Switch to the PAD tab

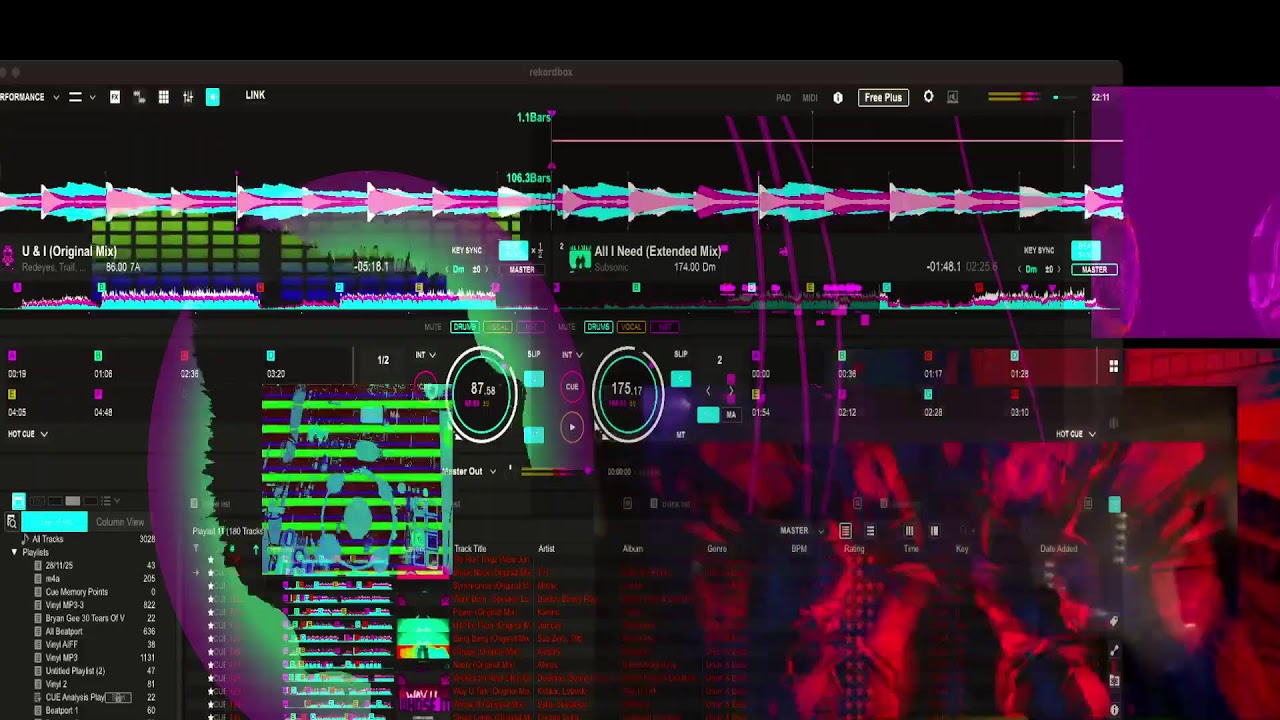click(783, 98)
